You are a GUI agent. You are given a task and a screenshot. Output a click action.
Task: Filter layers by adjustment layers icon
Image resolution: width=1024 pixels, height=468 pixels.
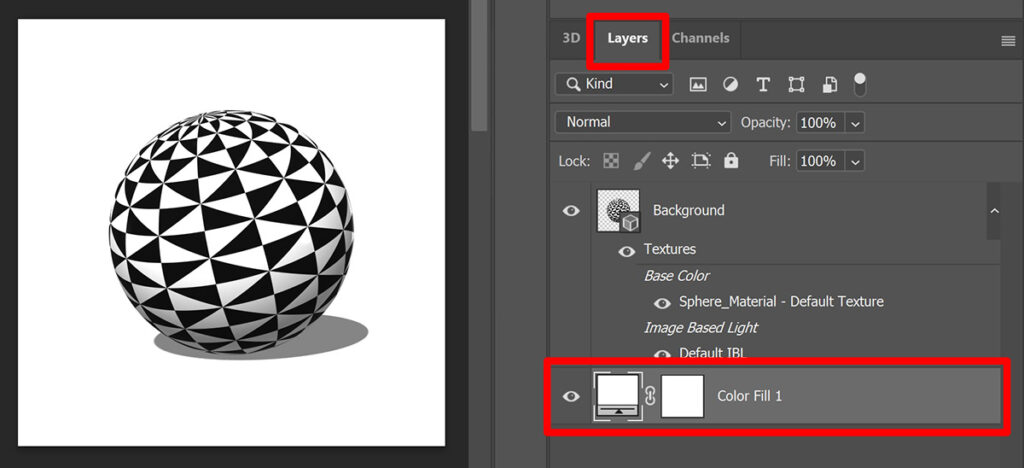pyautogui.click(x=730, y=84)
